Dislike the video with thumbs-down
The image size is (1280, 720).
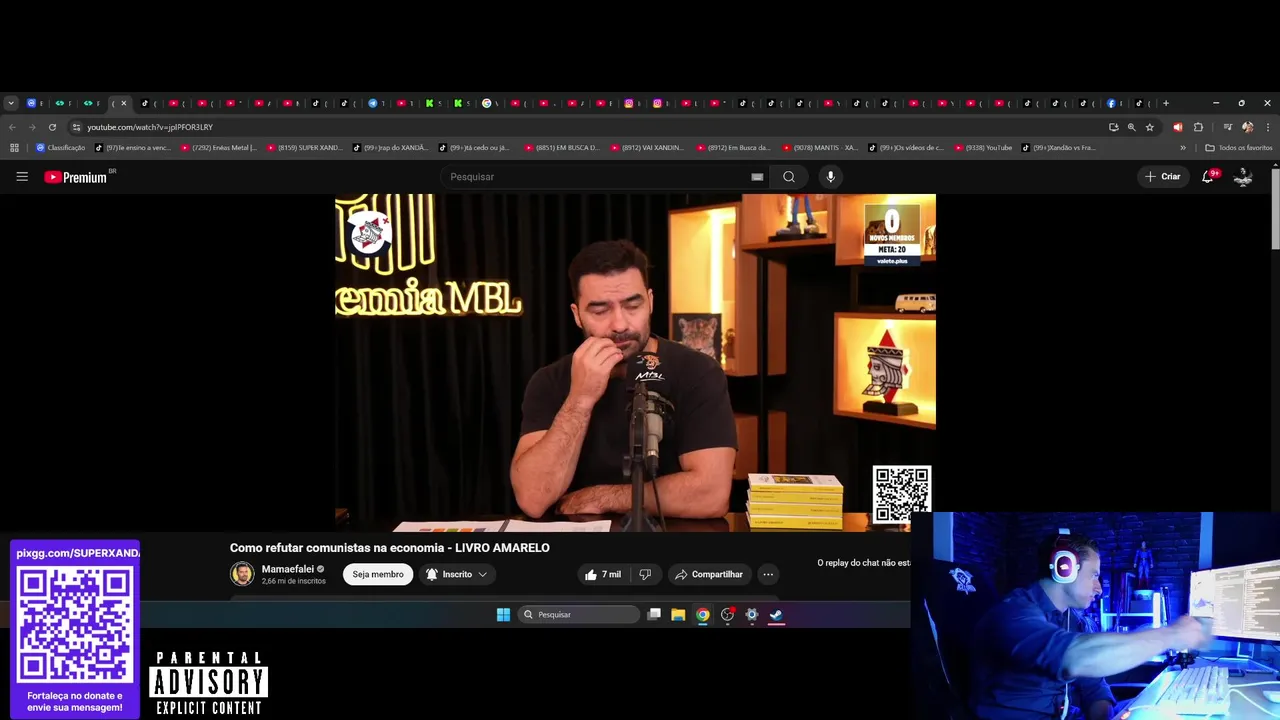(x=645, y=574)
